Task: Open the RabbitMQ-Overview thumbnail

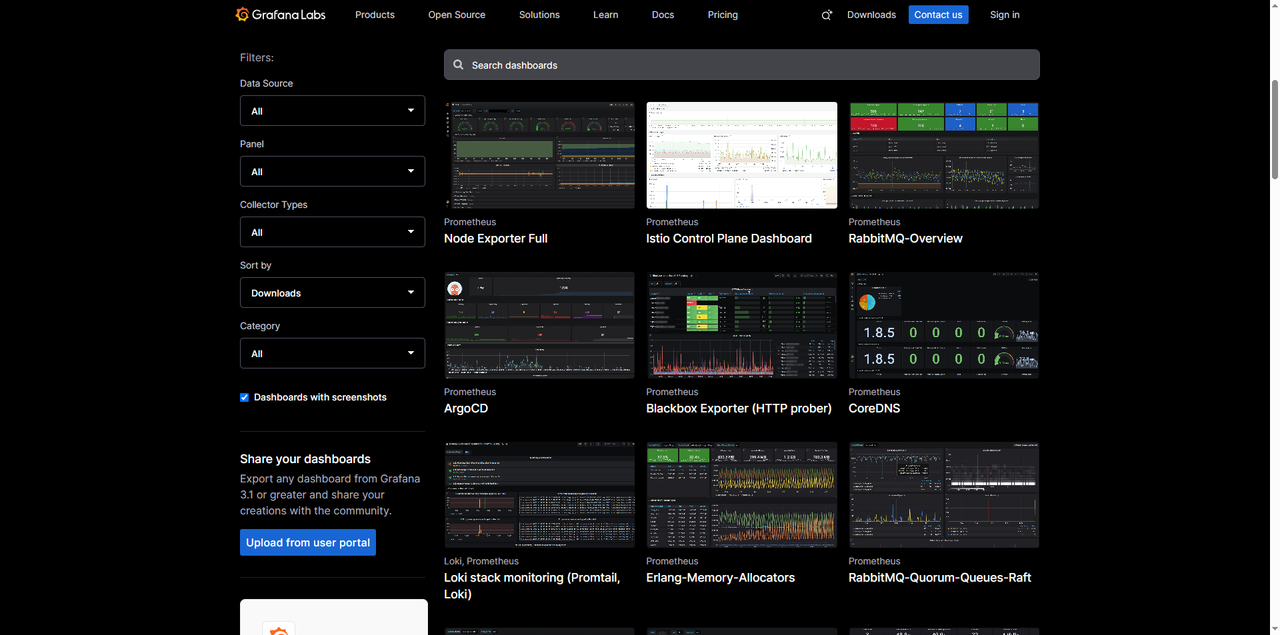Action: (x=944, y=155)
